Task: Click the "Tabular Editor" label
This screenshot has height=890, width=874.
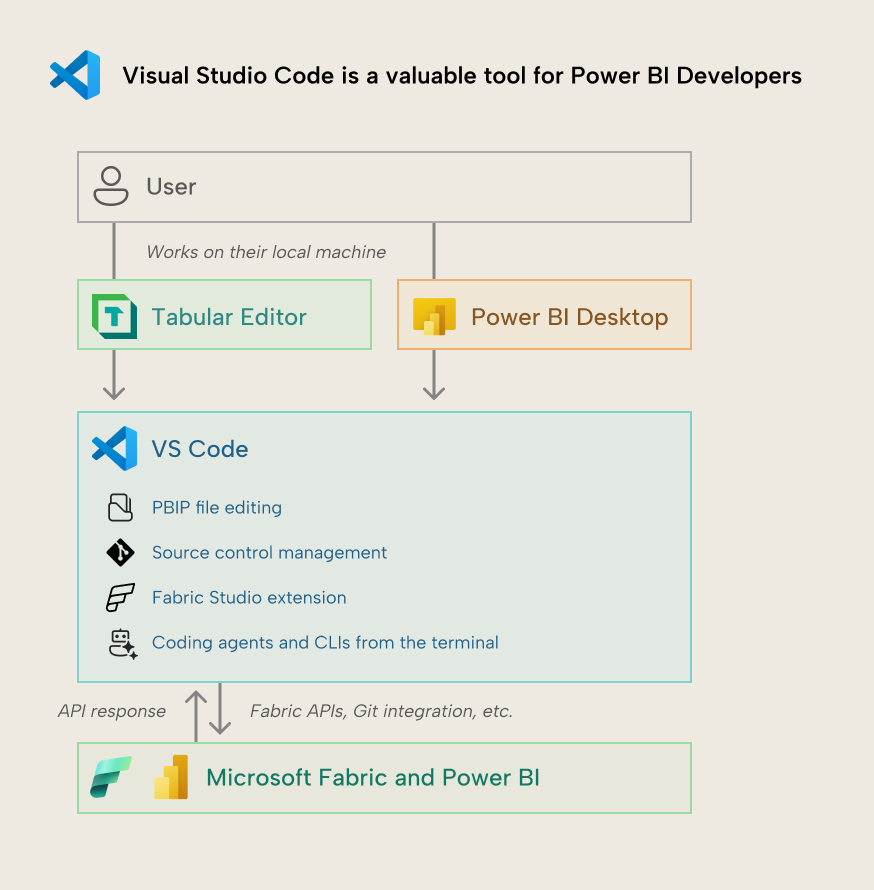Action: pos(229,317)
